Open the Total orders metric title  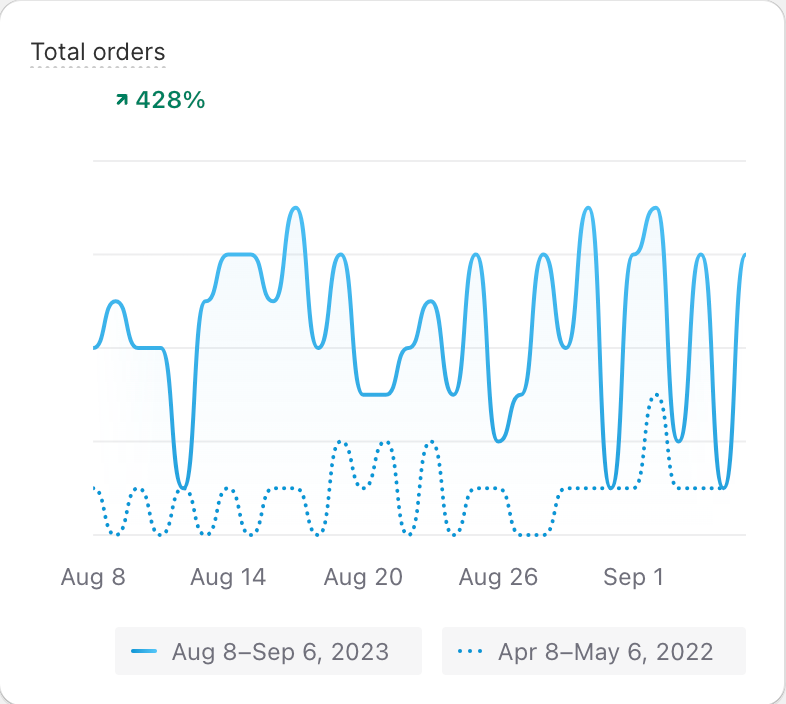tap(98, 52)
